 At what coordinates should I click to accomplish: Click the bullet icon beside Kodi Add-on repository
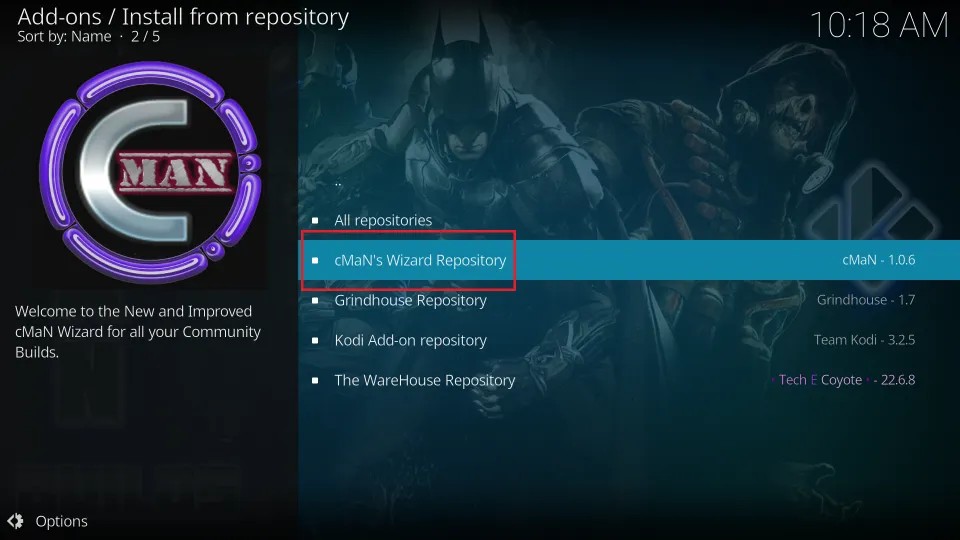pyautogui.click(x=315, y=340)
